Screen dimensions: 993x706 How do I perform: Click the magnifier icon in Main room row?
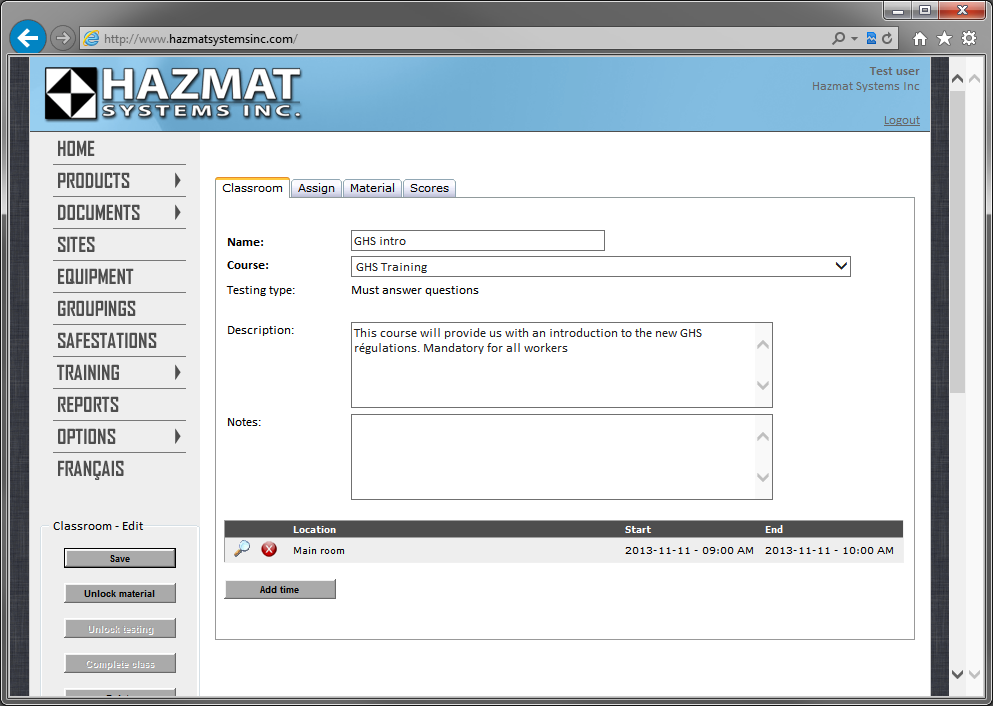(241, 549)
